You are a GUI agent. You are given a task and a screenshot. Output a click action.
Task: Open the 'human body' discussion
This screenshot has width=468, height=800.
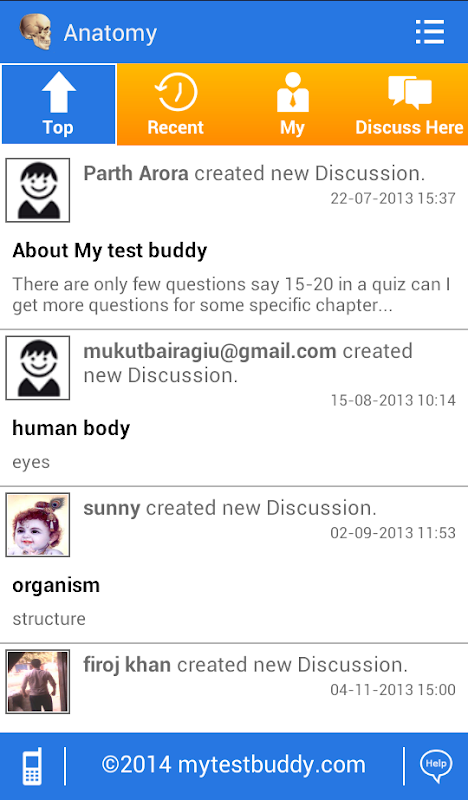[x=71, y=428]
